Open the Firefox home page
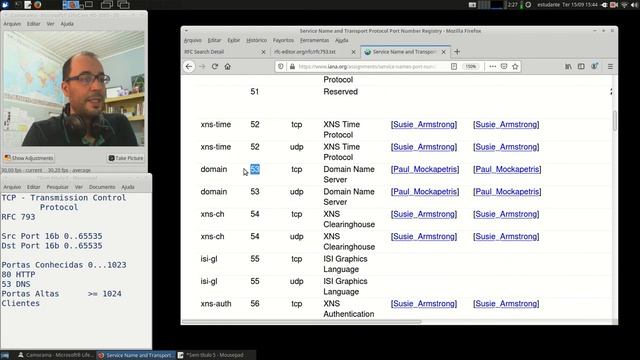Viewport: 640px width, 360px height. pos(227,67)
